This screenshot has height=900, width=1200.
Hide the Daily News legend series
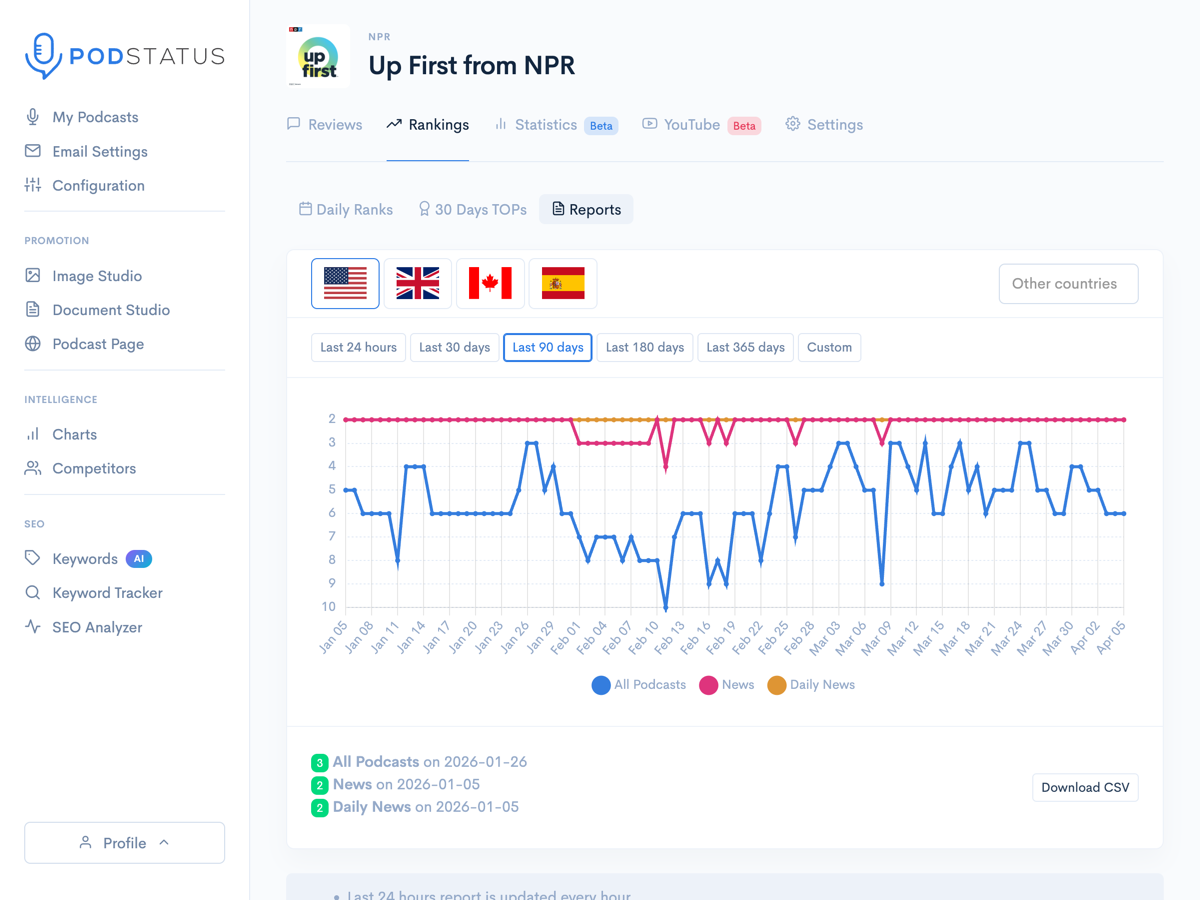tap(811, 685)
